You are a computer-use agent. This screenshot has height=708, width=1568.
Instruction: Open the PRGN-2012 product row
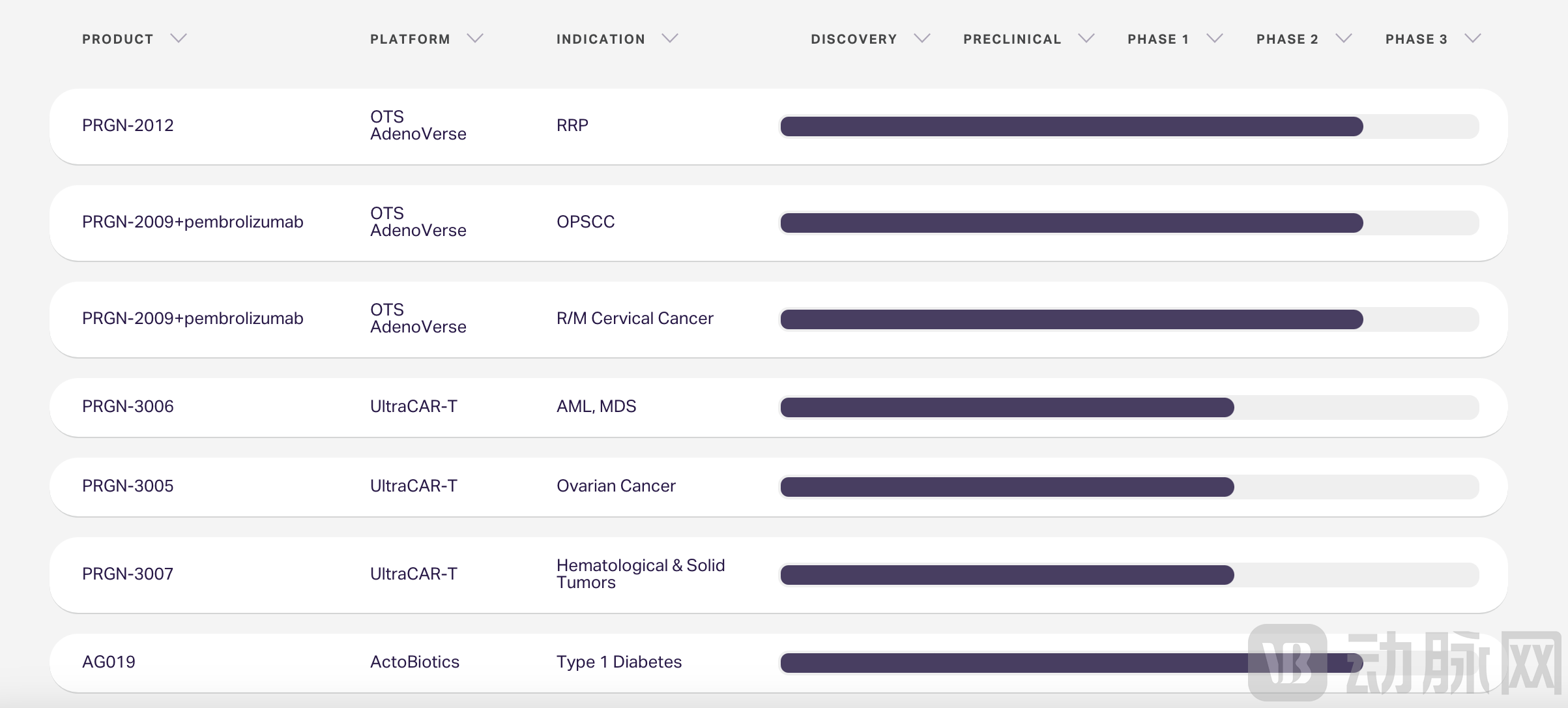128,125
